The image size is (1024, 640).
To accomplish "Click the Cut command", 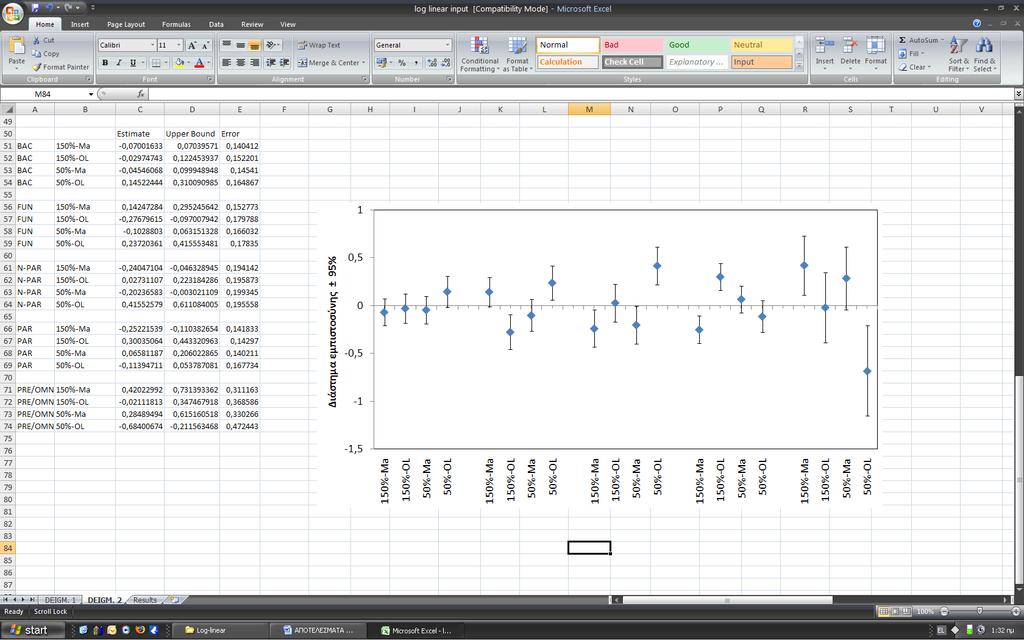I will point(44,40).
